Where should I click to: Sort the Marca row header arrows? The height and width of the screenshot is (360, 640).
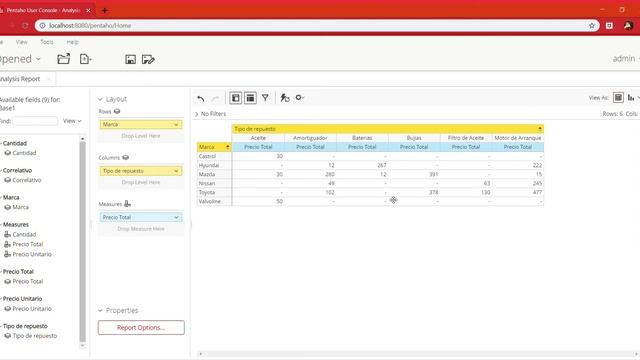coord(227,147)
